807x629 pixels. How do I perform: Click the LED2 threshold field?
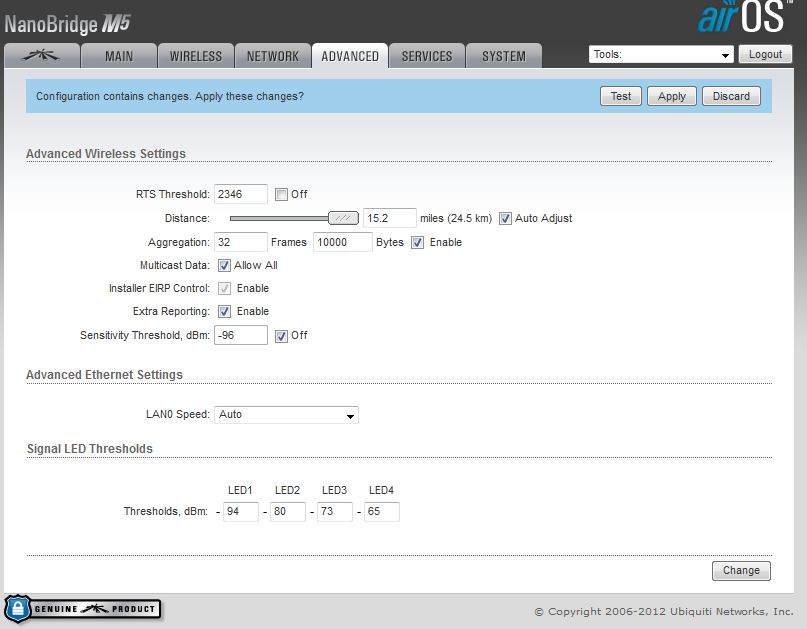288,512
